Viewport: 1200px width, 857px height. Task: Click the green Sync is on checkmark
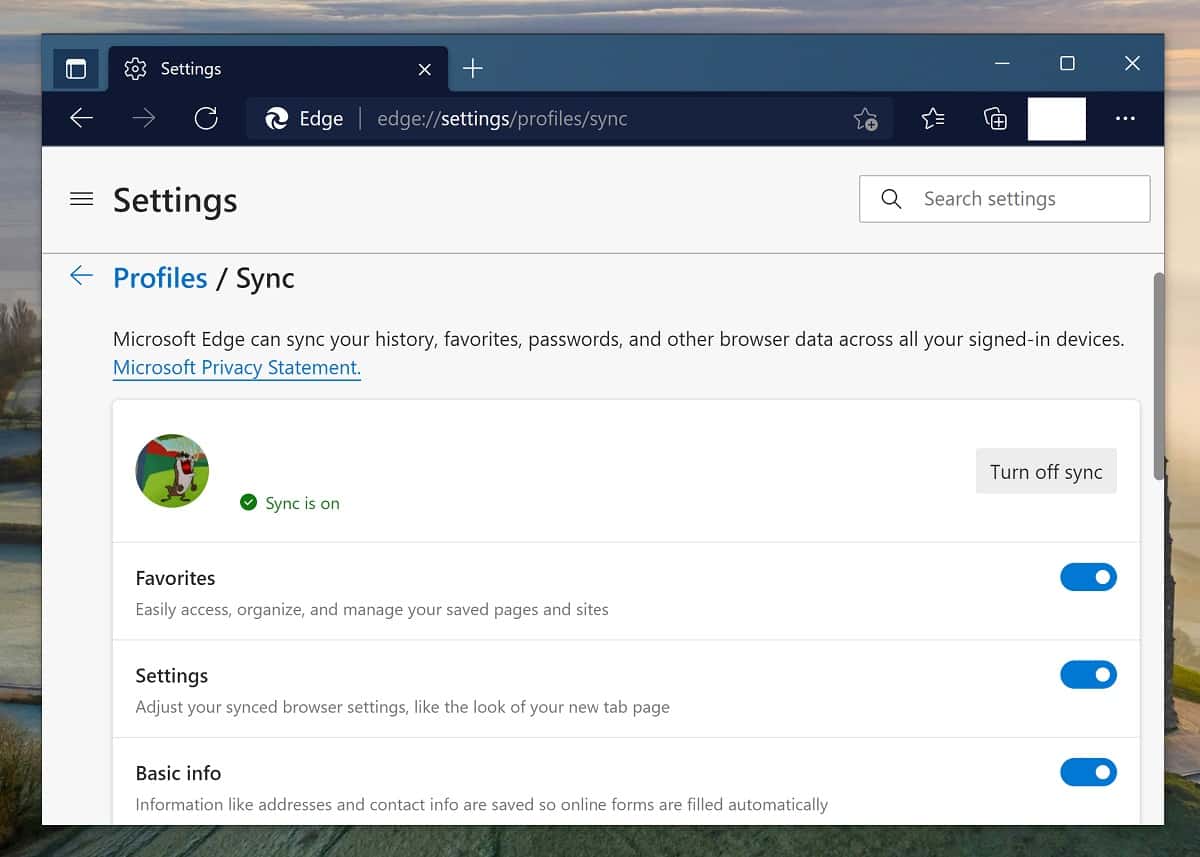[249, 503]
